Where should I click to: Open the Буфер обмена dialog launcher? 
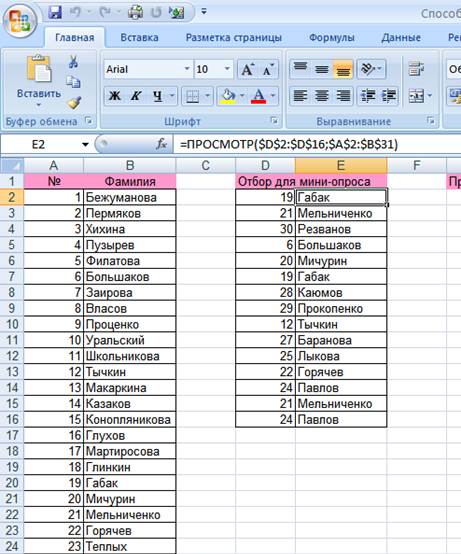click(x=89, y=121)
